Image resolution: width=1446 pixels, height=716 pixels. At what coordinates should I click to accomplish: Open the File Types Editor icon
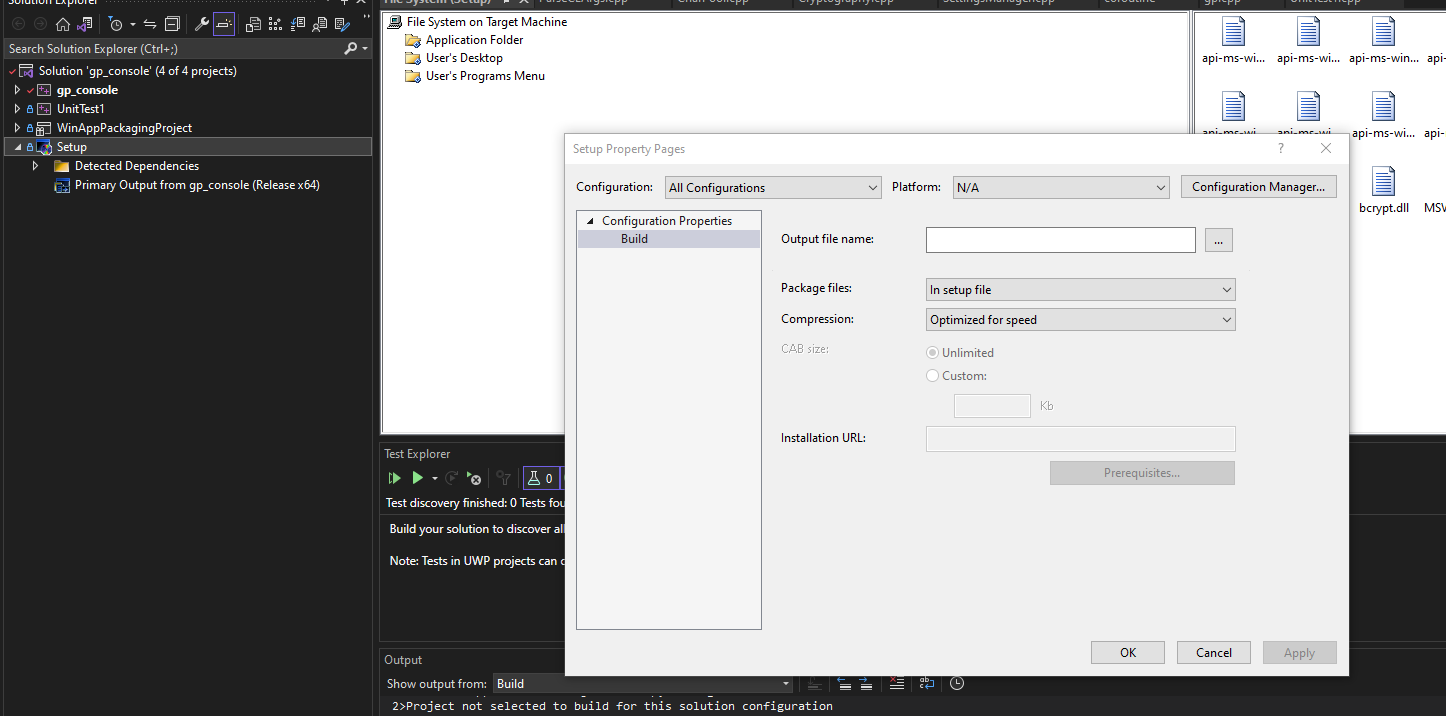pyautogui.click(x=298, y=24)
